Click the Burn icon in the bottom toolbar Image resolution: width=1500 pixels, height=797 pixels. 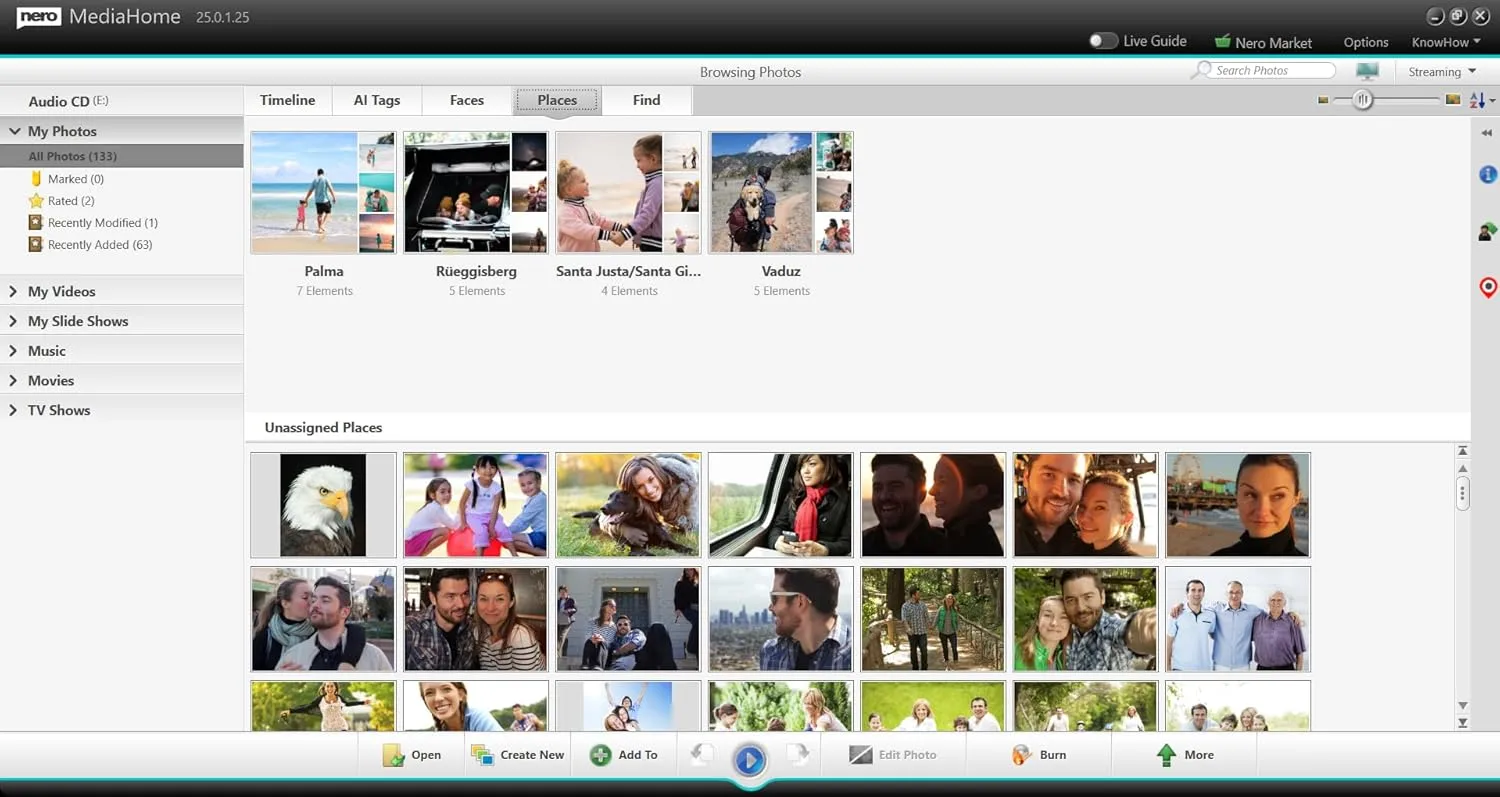[1021, 754]
